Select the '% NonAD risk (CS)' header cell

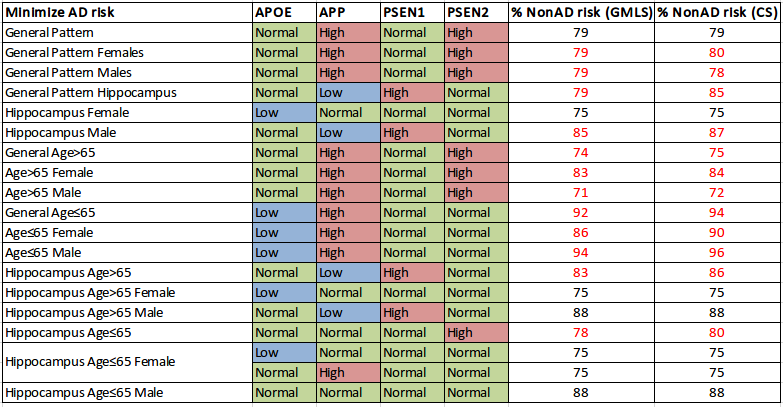[x=717, y=12]
